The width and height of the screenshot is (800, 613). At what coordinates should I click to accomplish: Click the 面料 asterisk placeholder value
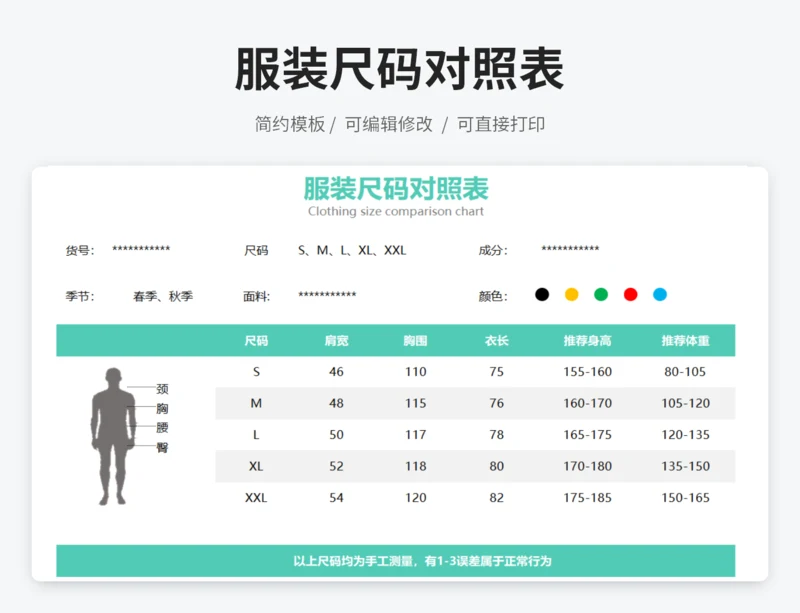(x=328, y=295)
